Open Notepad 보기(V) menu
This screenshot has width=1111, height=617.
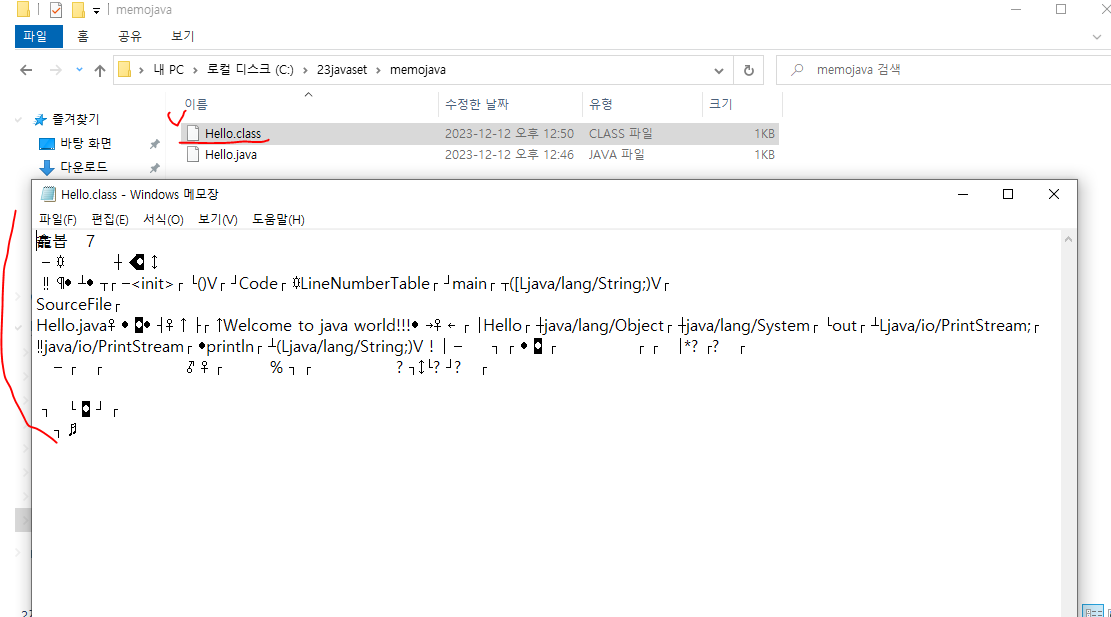(x=218, y=220)
